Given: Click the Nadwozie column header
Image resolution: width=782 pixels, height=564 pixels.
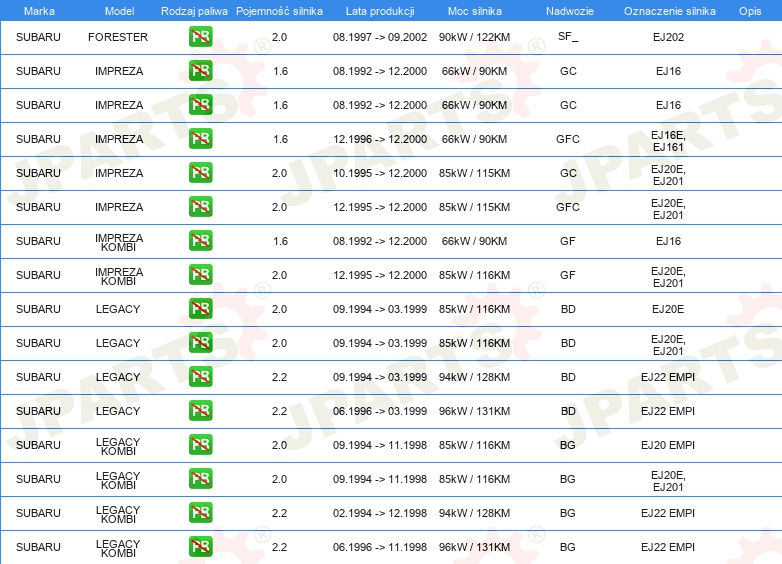Looking at the screenshot, I should click(570, 11).
